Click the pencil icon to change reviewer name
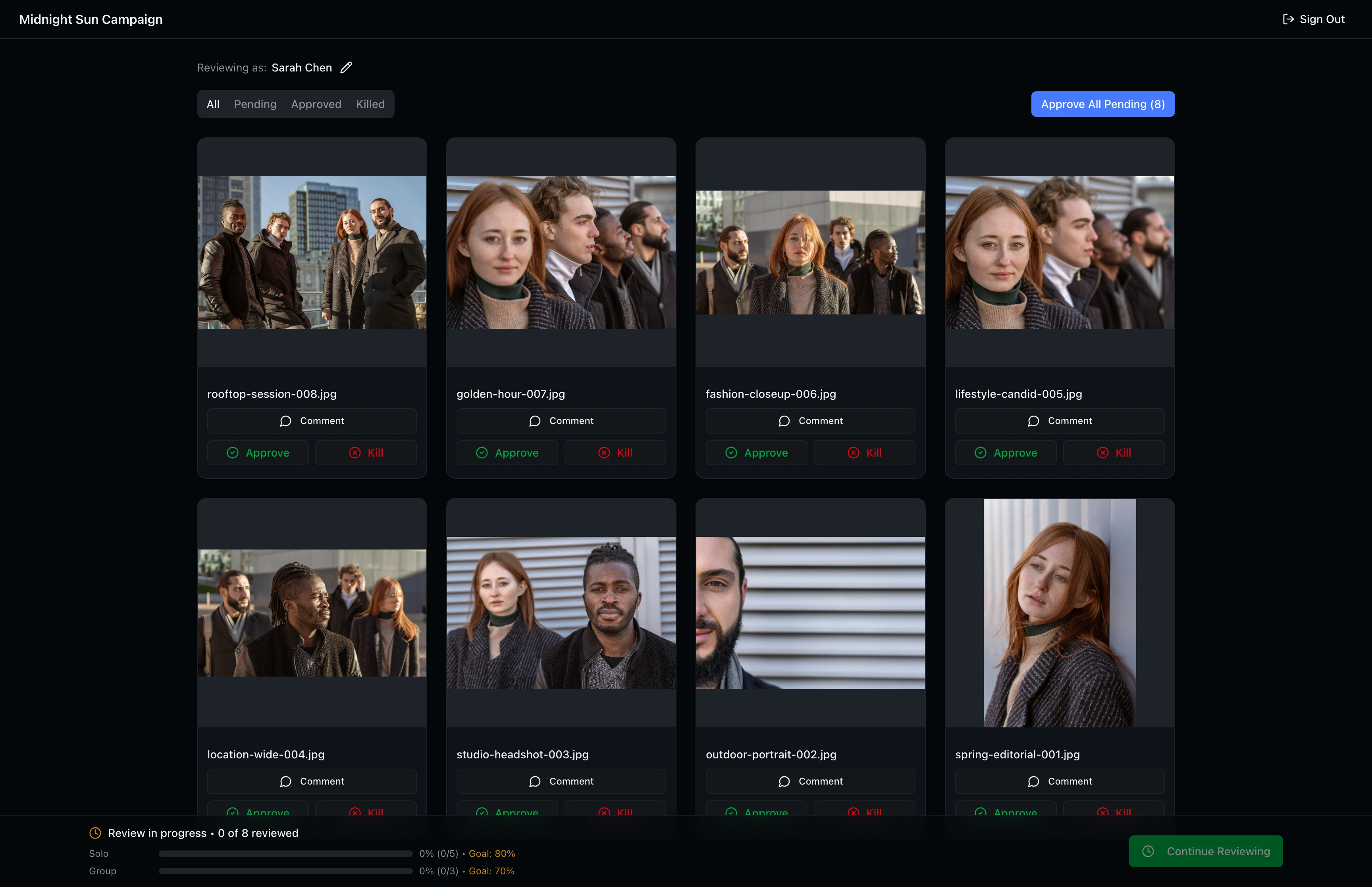 (x=346, y=67)
